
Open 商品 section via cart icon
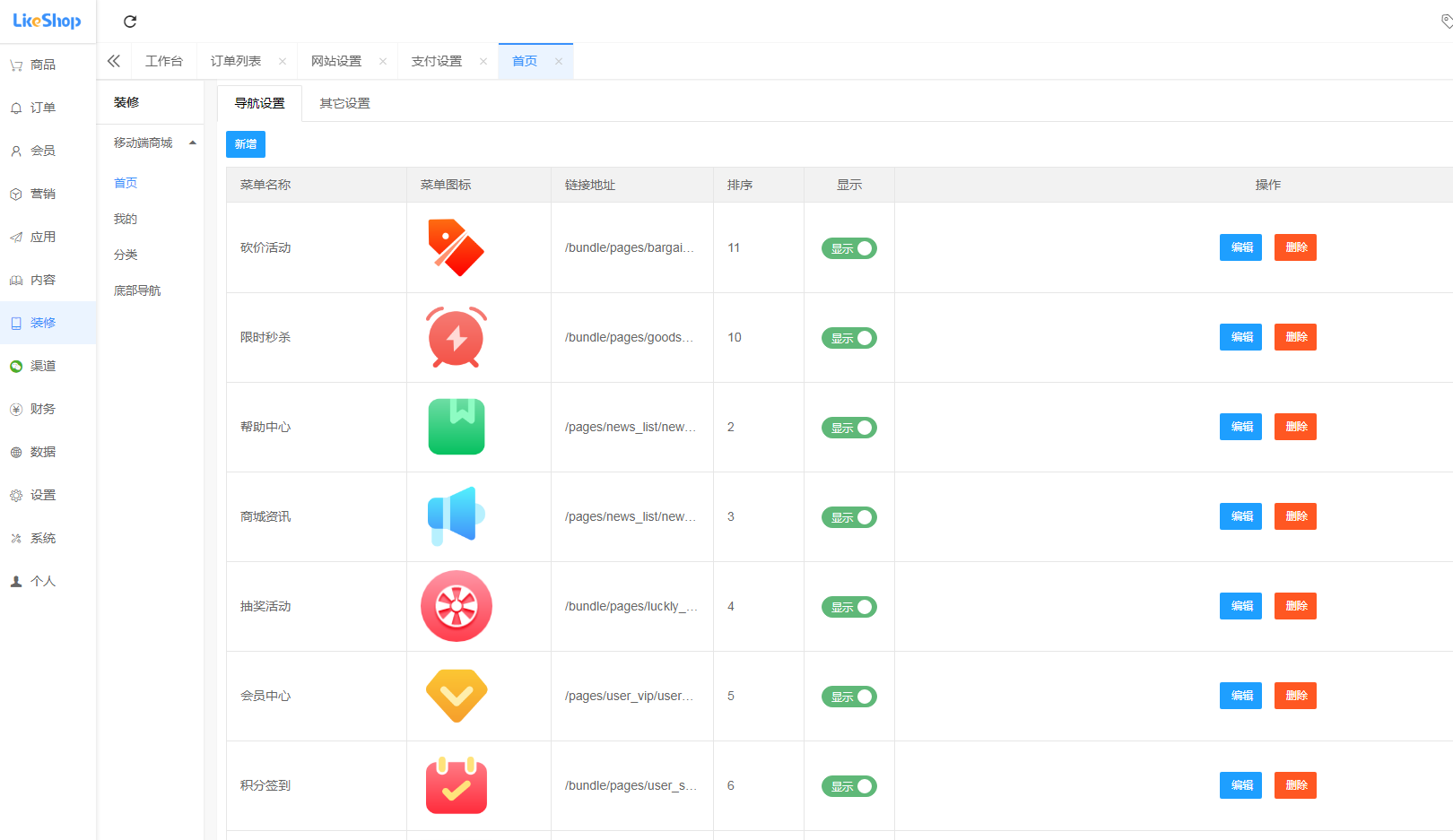16,65
